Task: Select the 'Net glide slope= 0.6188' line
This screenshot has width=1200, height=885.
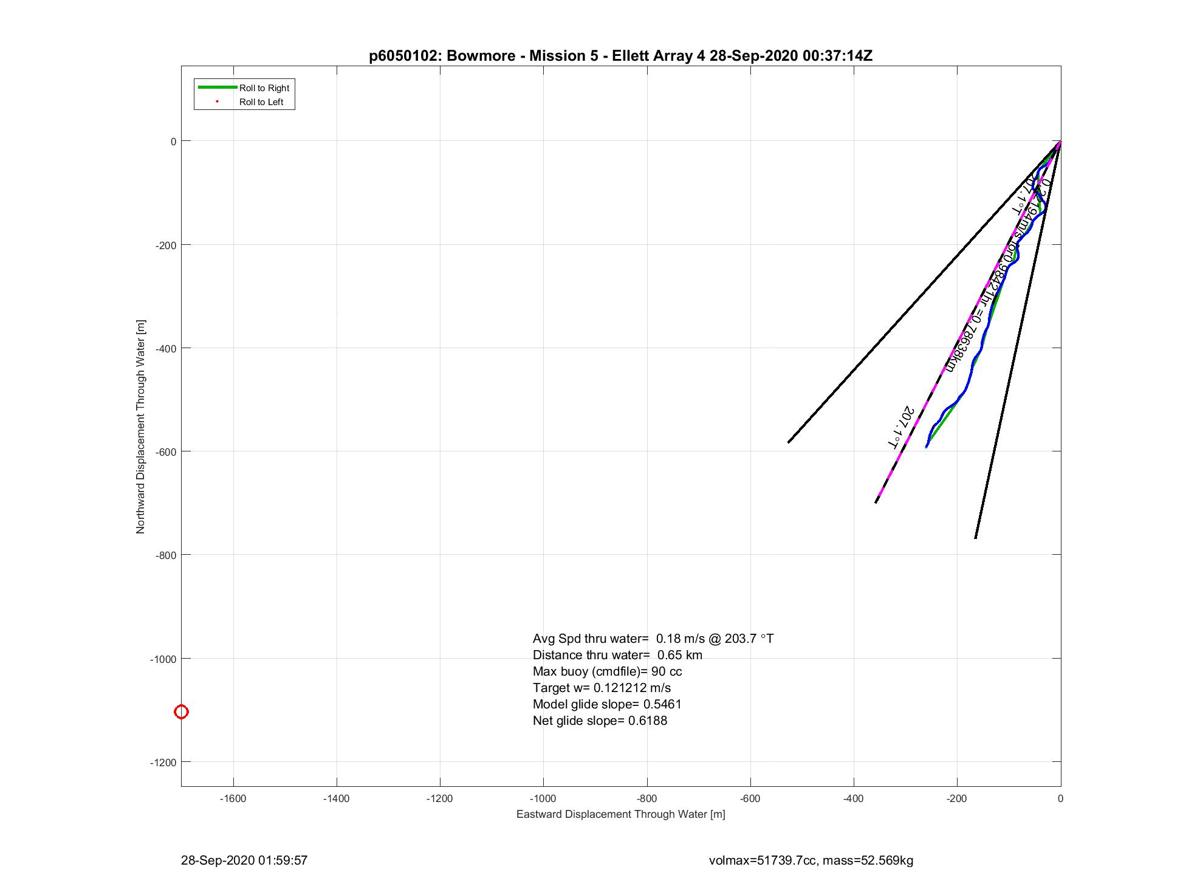Action: (600, 720)
